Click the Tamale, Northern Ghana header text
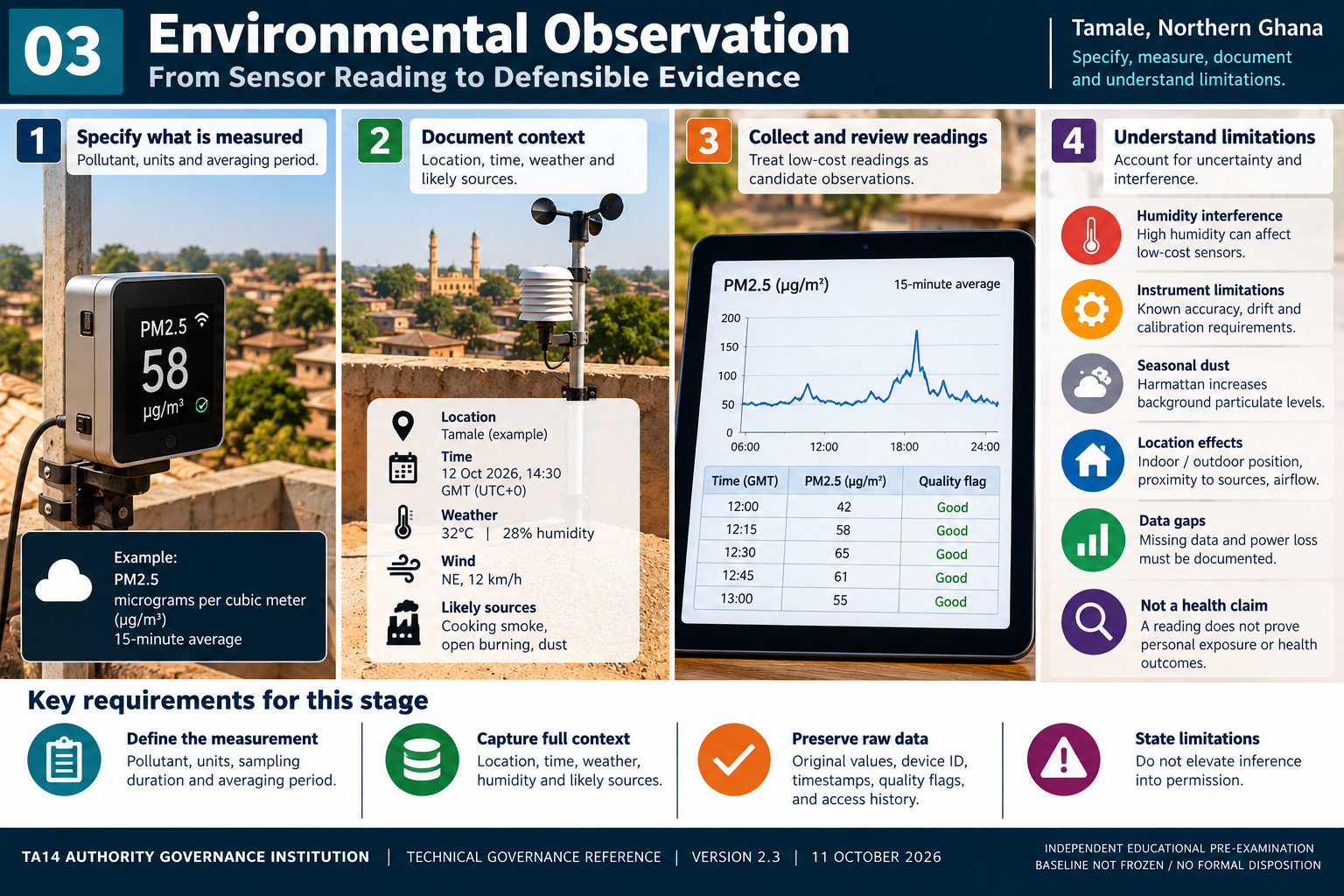The image size is (1344, 896). (x=1197, y=28)
